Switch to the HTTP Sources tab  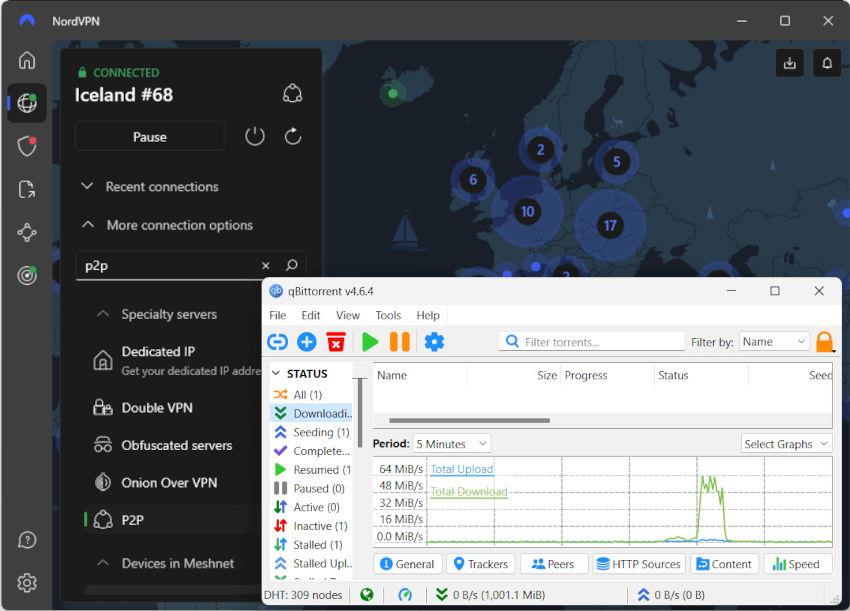pyautogui.click(x=639, y=564)
